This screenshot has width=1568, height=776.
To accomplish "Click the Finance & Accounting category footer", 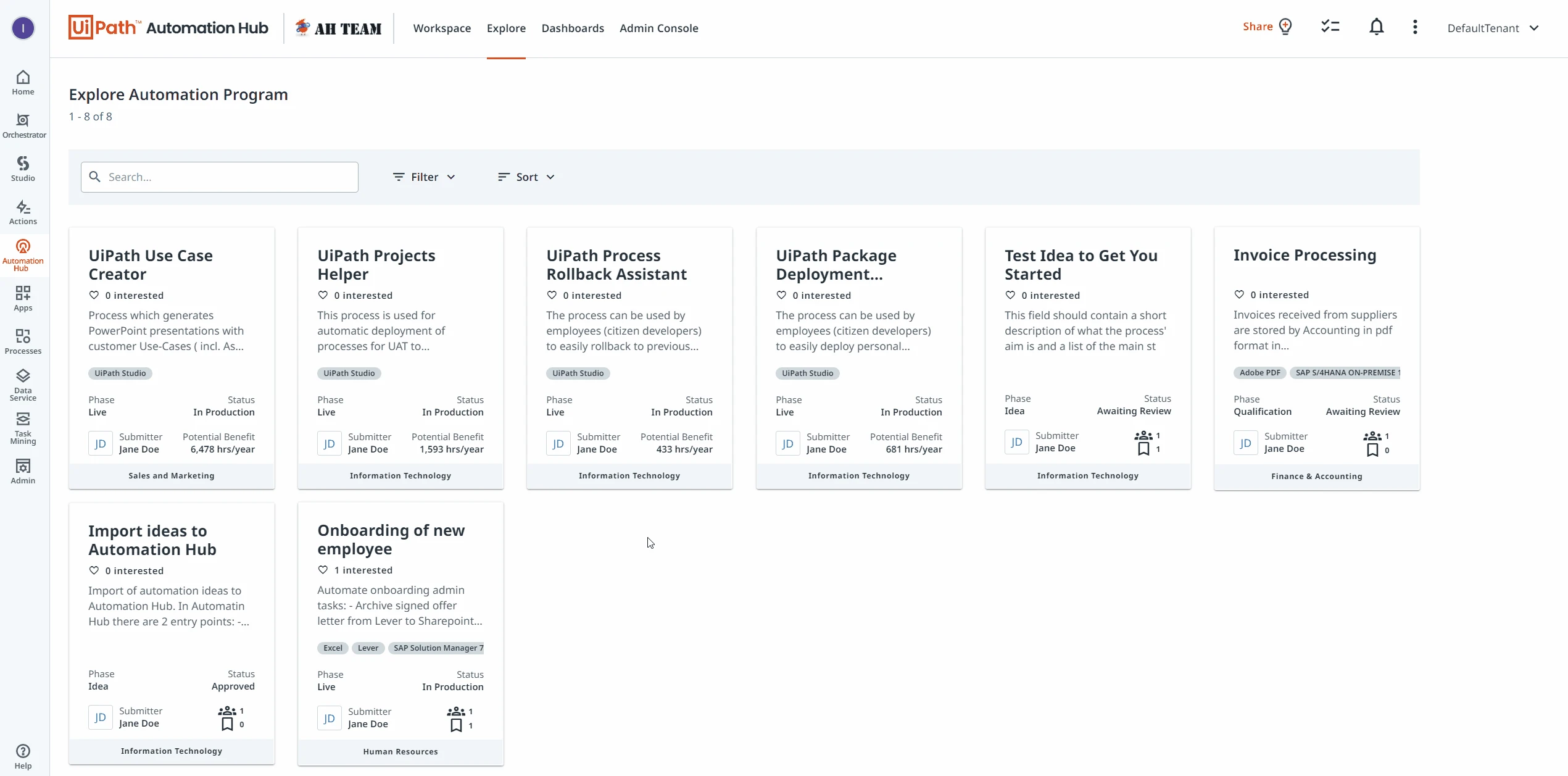I will pos(1316,477).
